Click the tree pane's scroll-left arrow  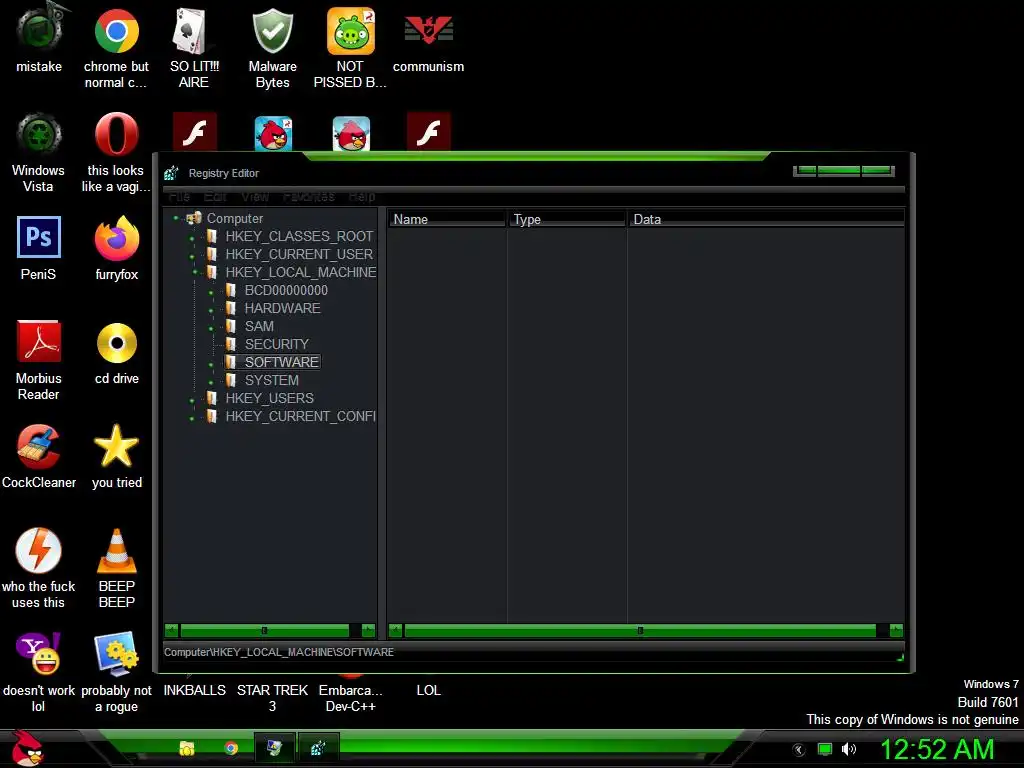click(x=171, y=630)
